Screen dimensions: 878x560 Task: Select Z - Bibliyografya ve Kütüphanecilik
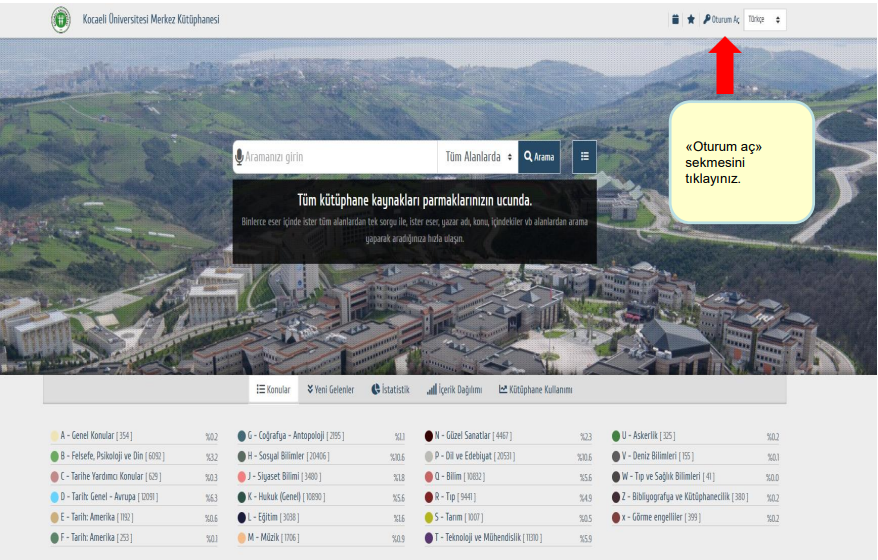click(x=685, y=496)
